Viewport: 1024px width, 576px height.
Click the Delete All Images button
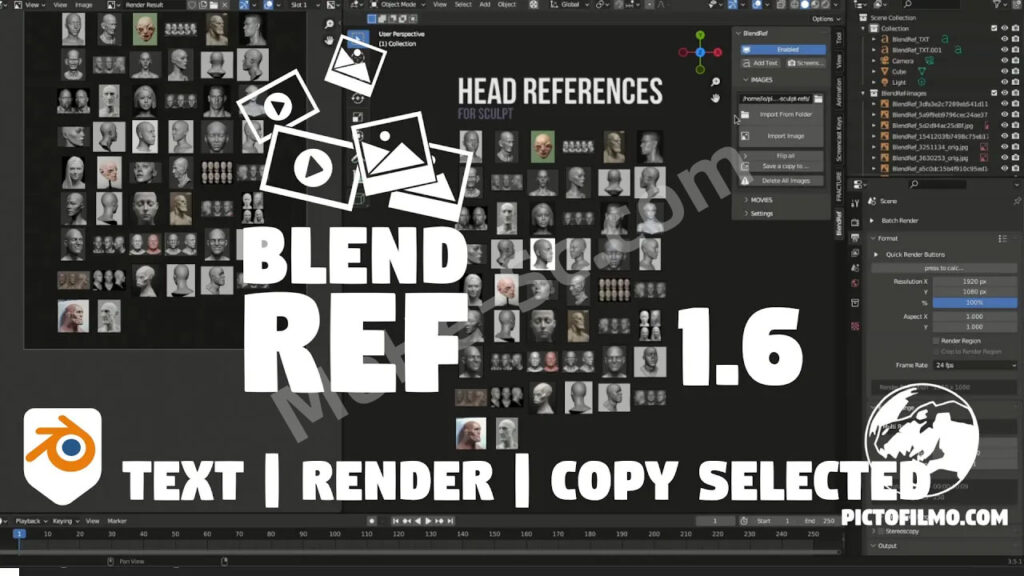(x=785, y=180)
